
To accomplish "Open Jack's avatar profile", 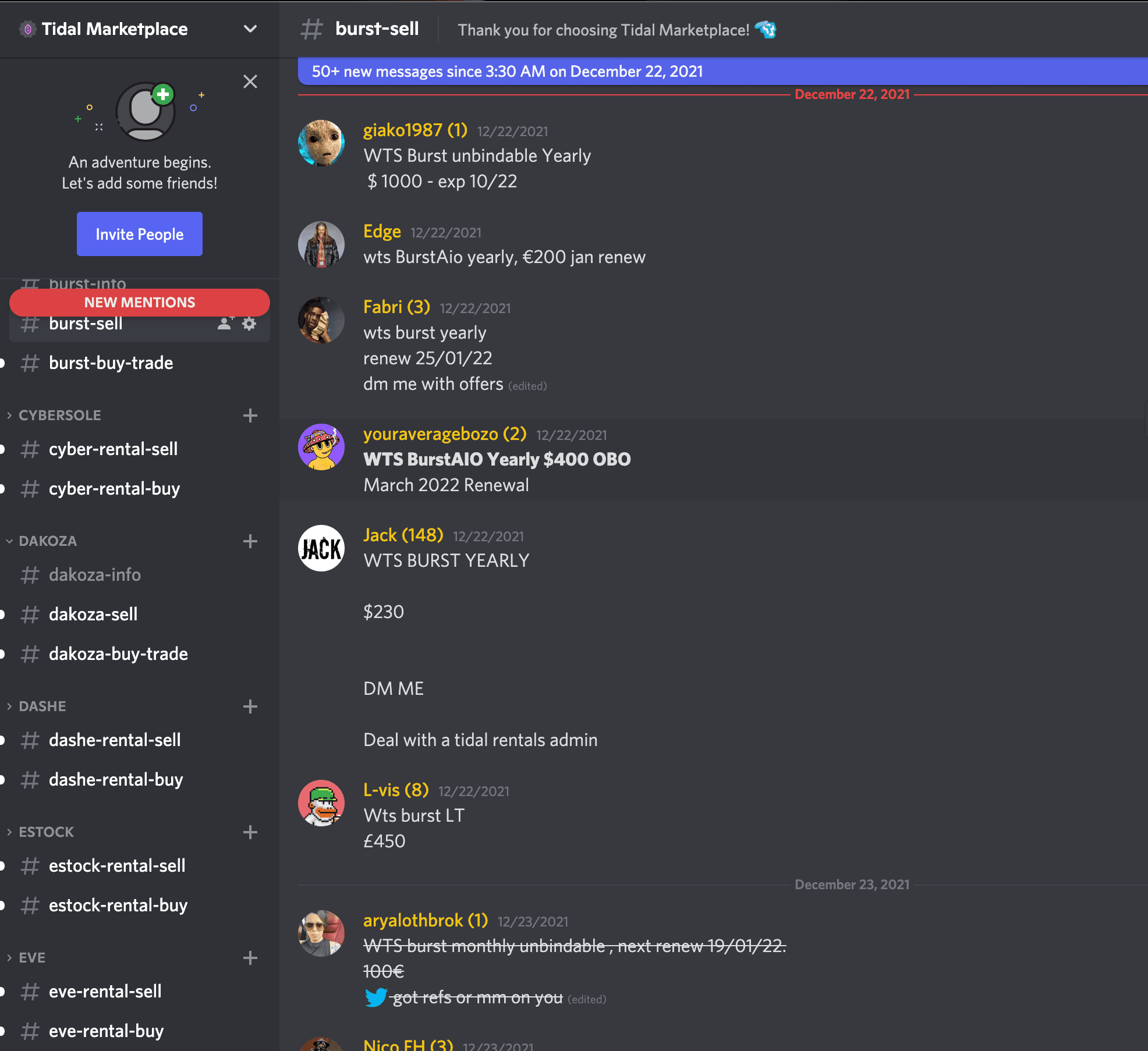I will pos(321,548).
